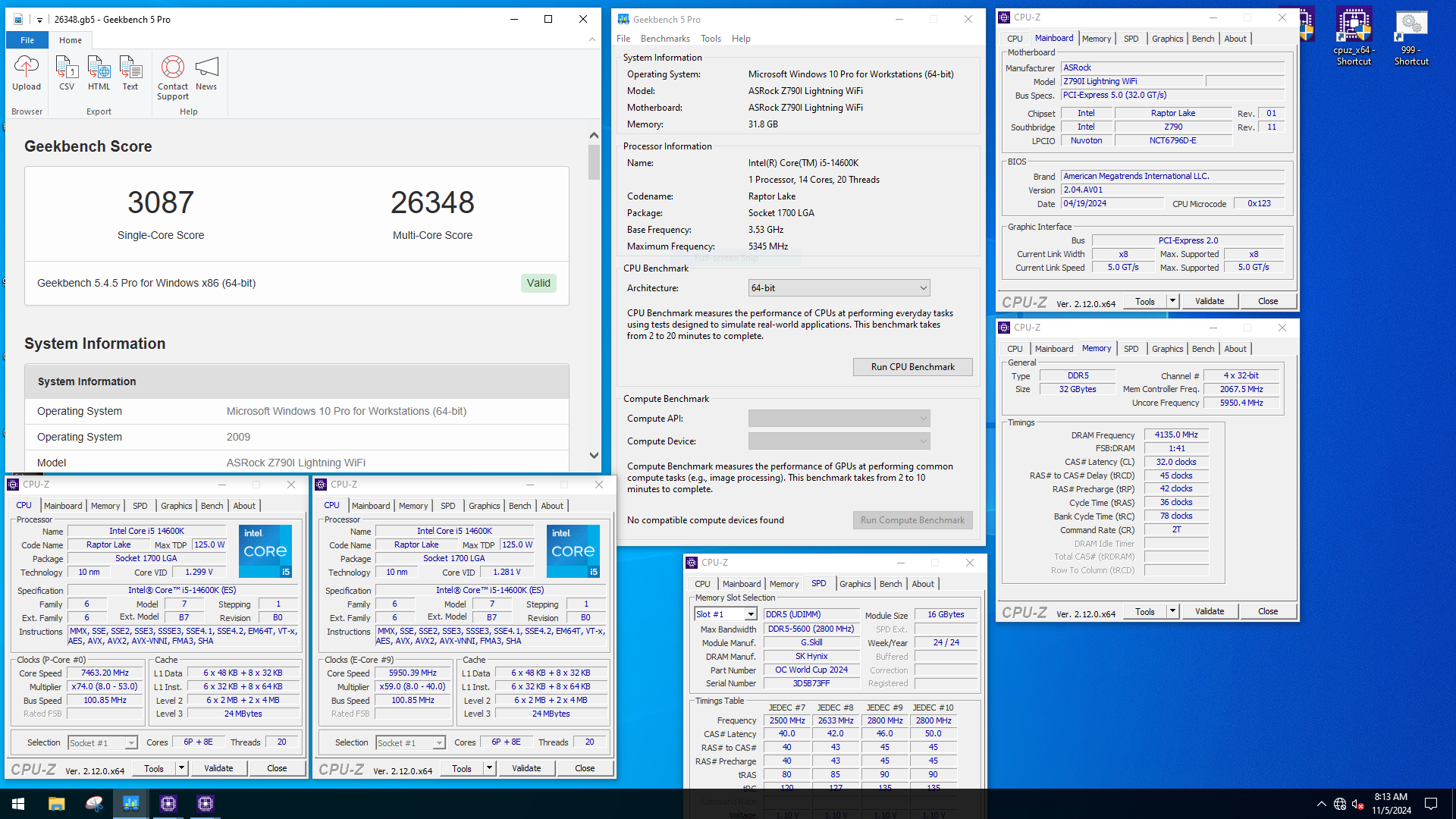This screenshot has height=819, width=1456.
Task: Click Geekbench 5 Pro window title icon
Action: 623,20
